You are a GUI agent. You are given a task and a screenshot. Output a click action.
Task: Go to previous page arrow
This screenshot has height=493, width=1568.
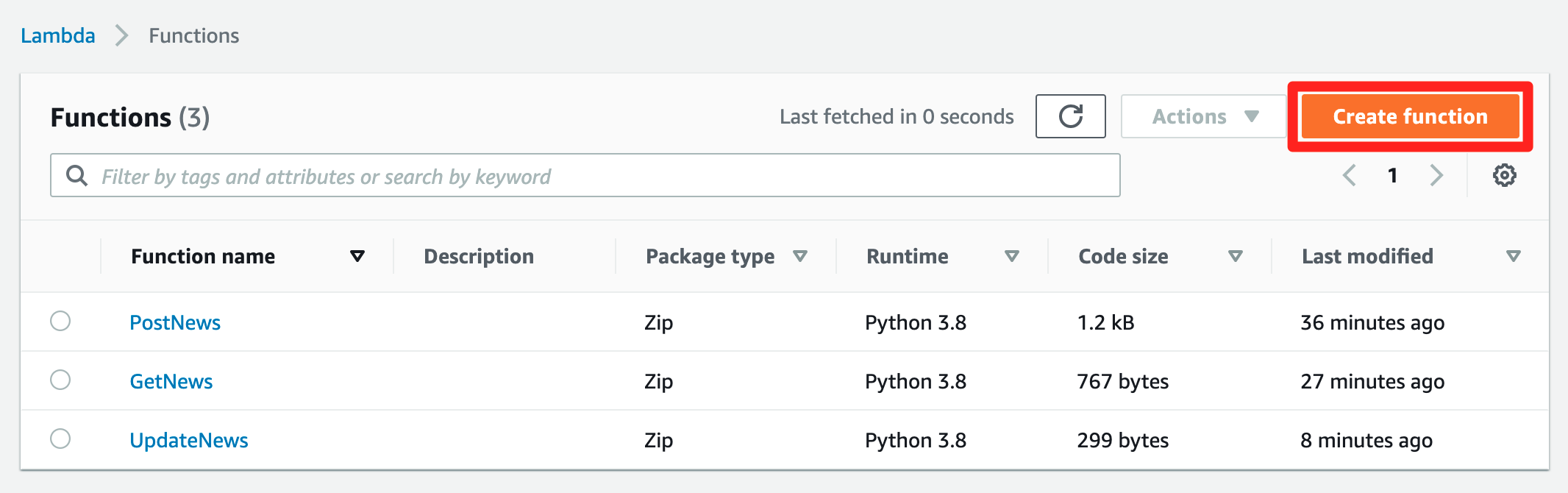[x=1350, y=175]
